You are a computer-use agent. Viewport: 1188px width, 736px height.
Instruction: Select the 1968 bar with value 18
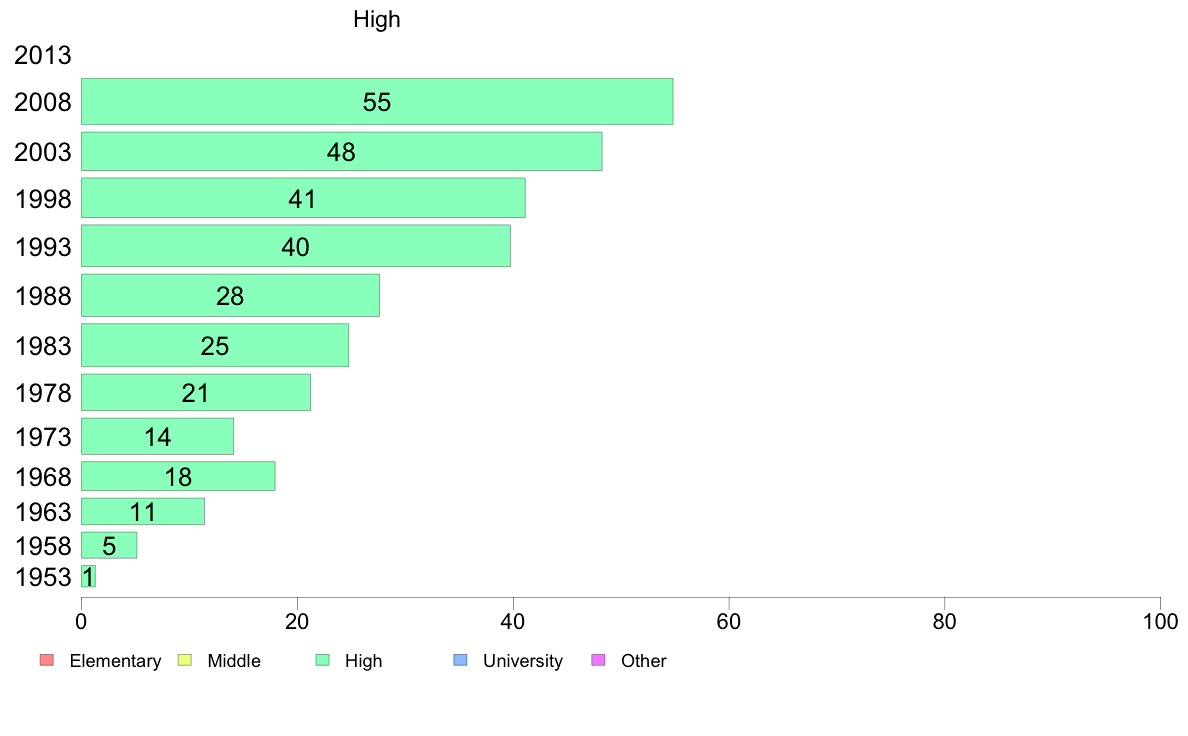[178, 476]
